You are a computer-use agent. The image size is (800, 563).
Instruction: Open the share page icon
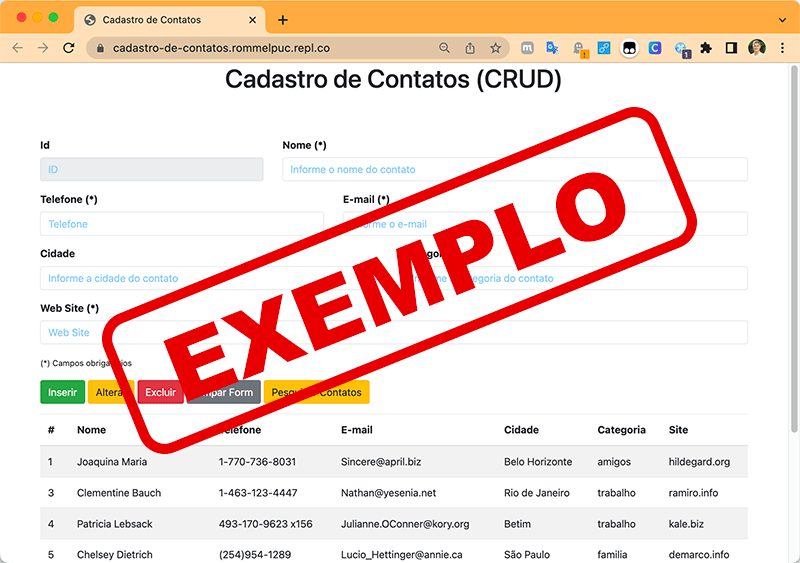tap(470, 48)
